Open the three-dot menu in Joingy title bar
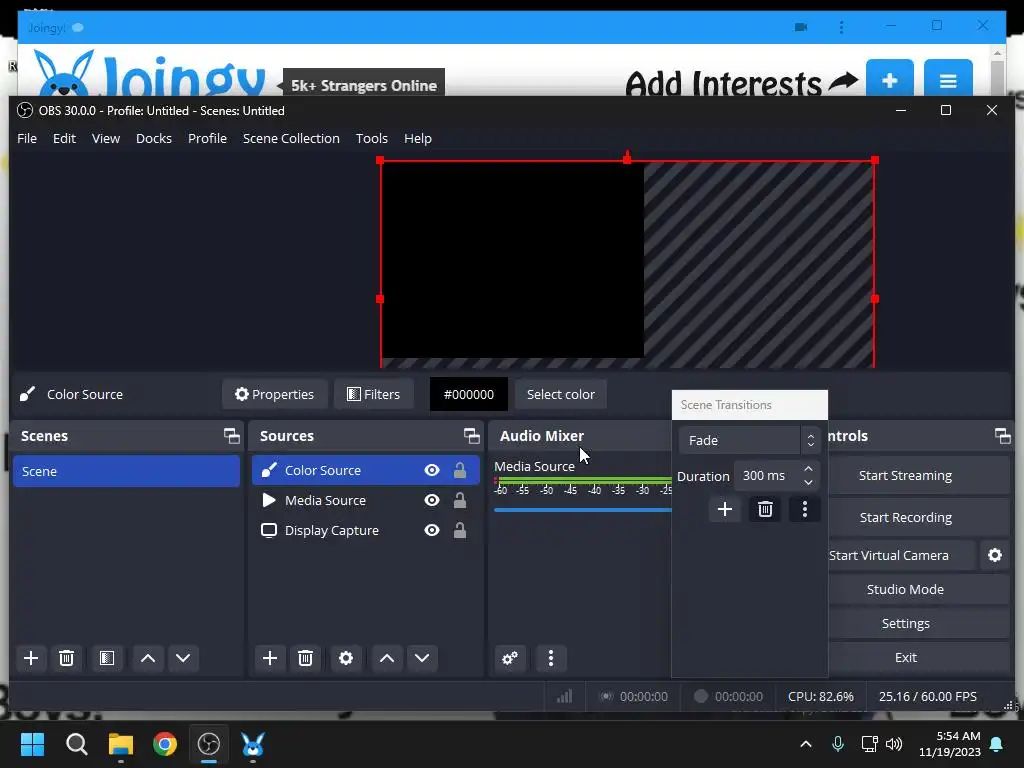 click(x=841, y=27)
